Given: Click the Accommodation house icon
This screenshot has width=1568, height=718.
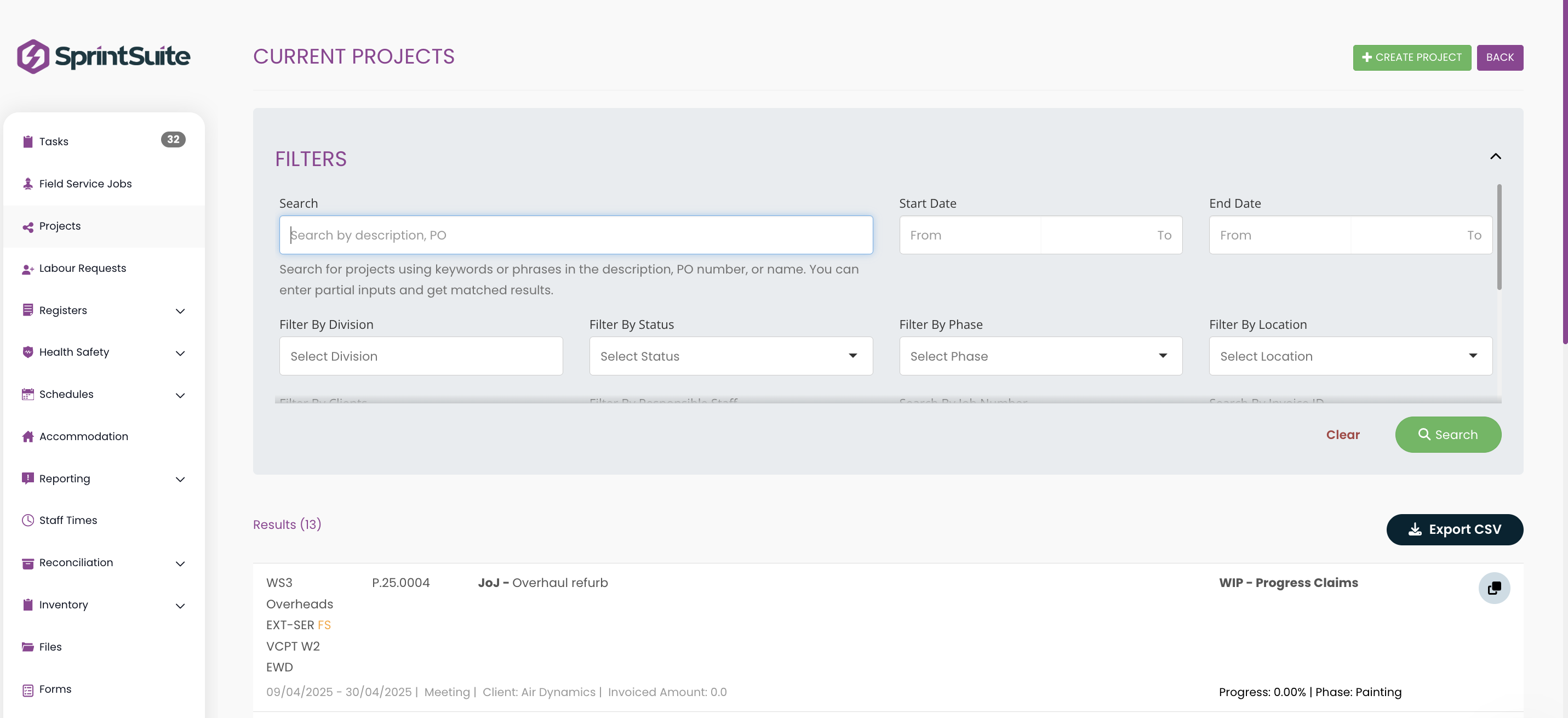Looking at the screenshot, I should click(27, 436).
